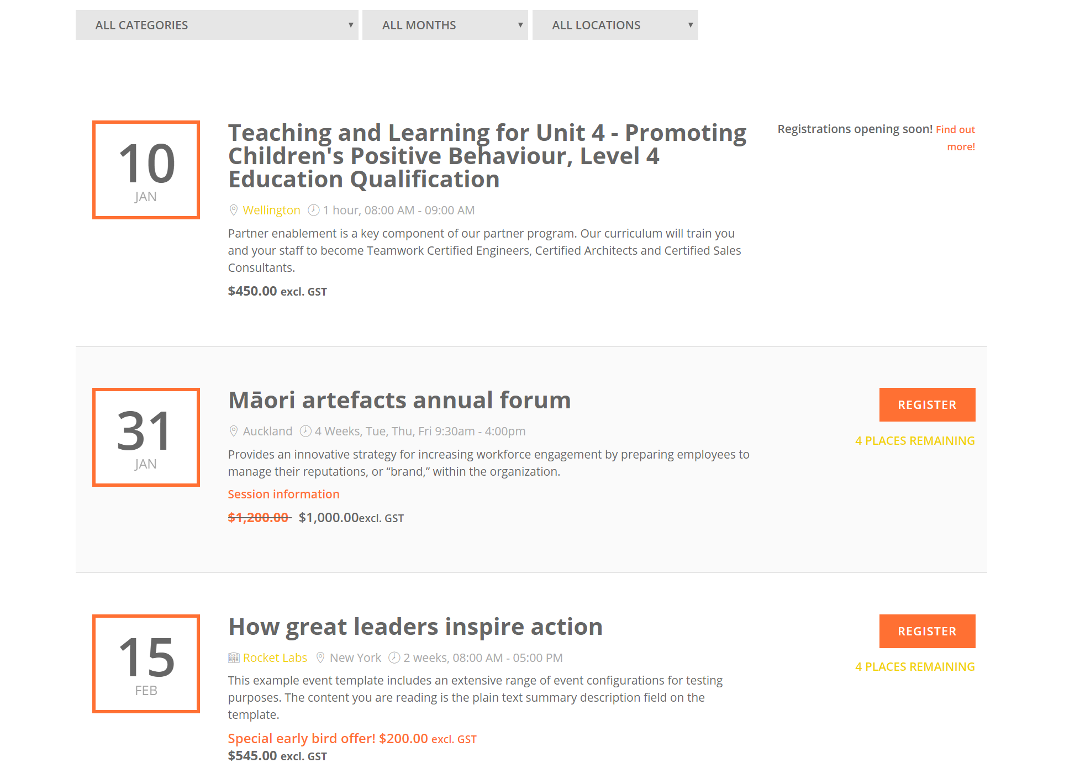Register for Māori artefacts annual forum
Screen dimensions: 1080x768
pyautogui.click(x=927, y=405)
